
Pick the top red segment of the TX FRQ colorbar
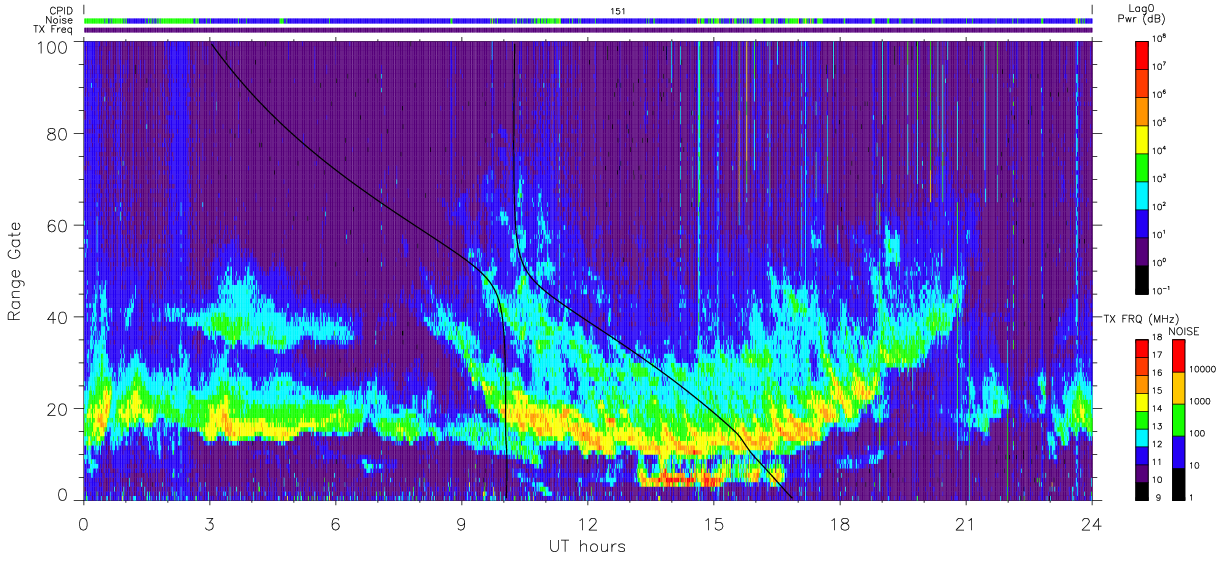1144,349
